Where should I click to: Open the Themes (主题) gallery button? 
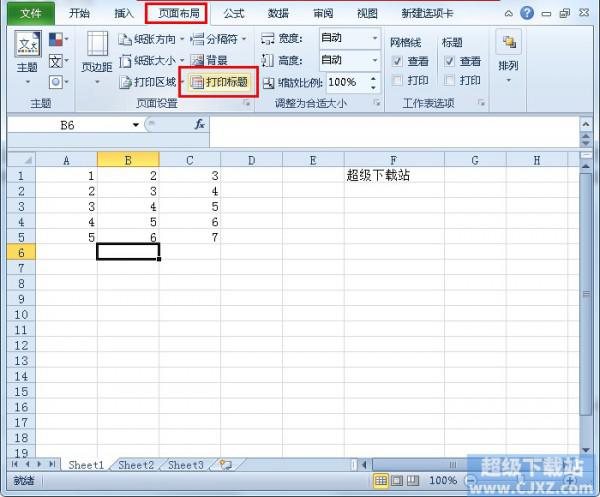[x=28, y=57]
